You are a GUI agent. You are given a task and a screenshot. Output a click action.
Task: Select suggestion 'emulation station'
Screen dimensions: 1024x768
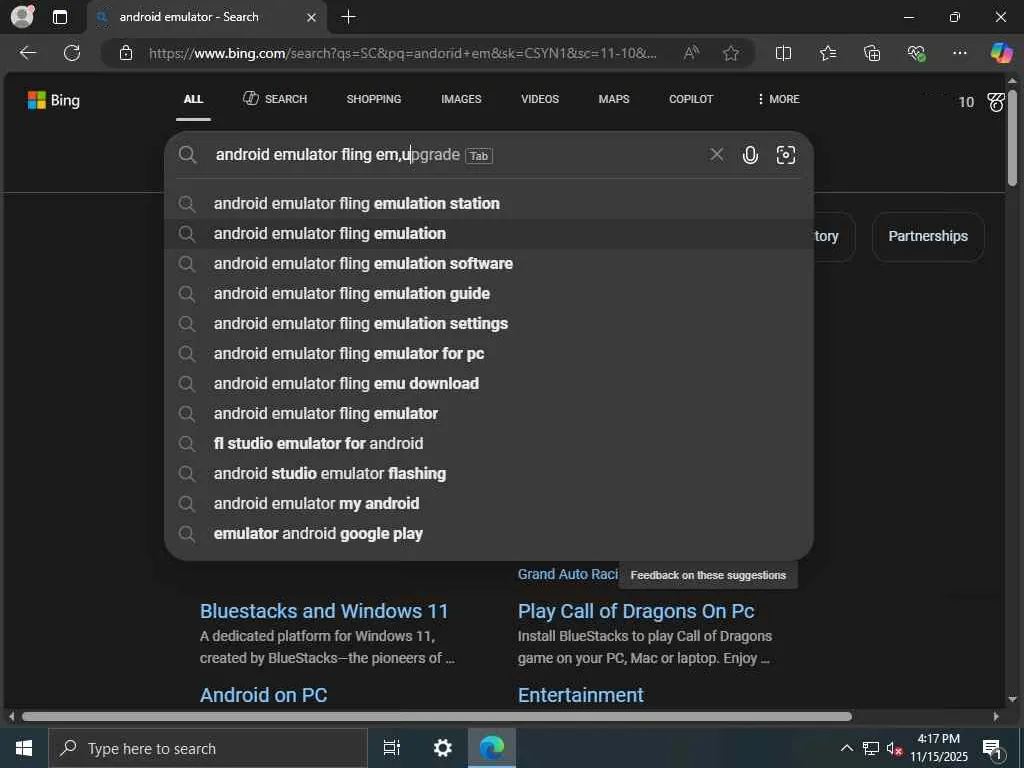click(488, 203)
